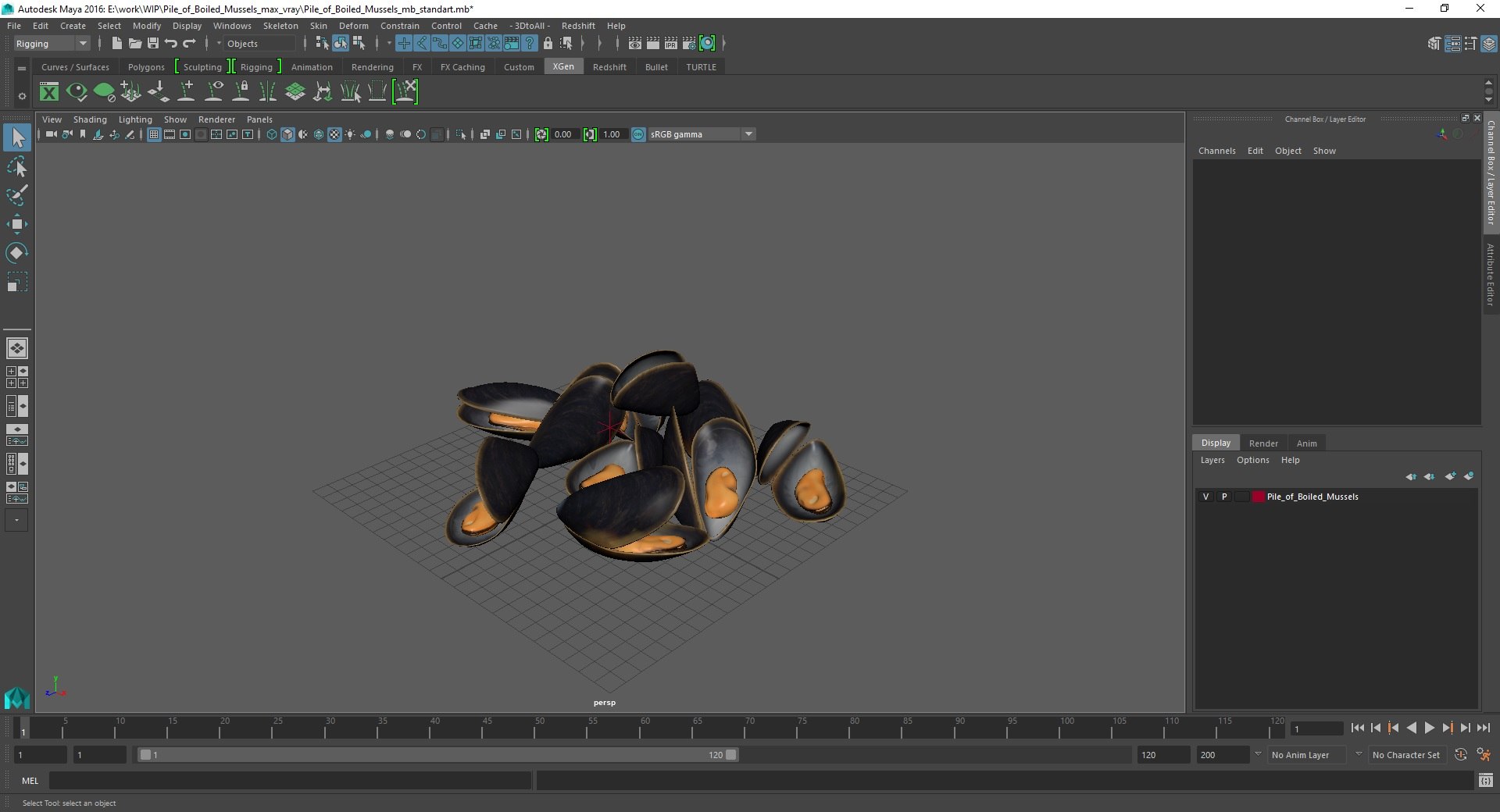1500x812 pixels.
Task: Open the Render View clapperboard icon
Action: (x=635, y=44)
